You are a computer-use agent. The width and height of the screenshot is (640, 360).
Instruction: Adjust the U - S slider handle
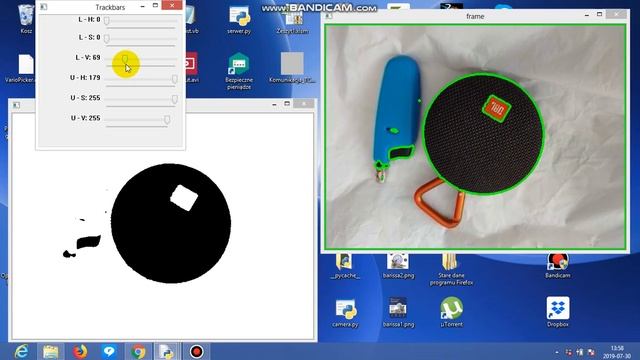(174, 99)
